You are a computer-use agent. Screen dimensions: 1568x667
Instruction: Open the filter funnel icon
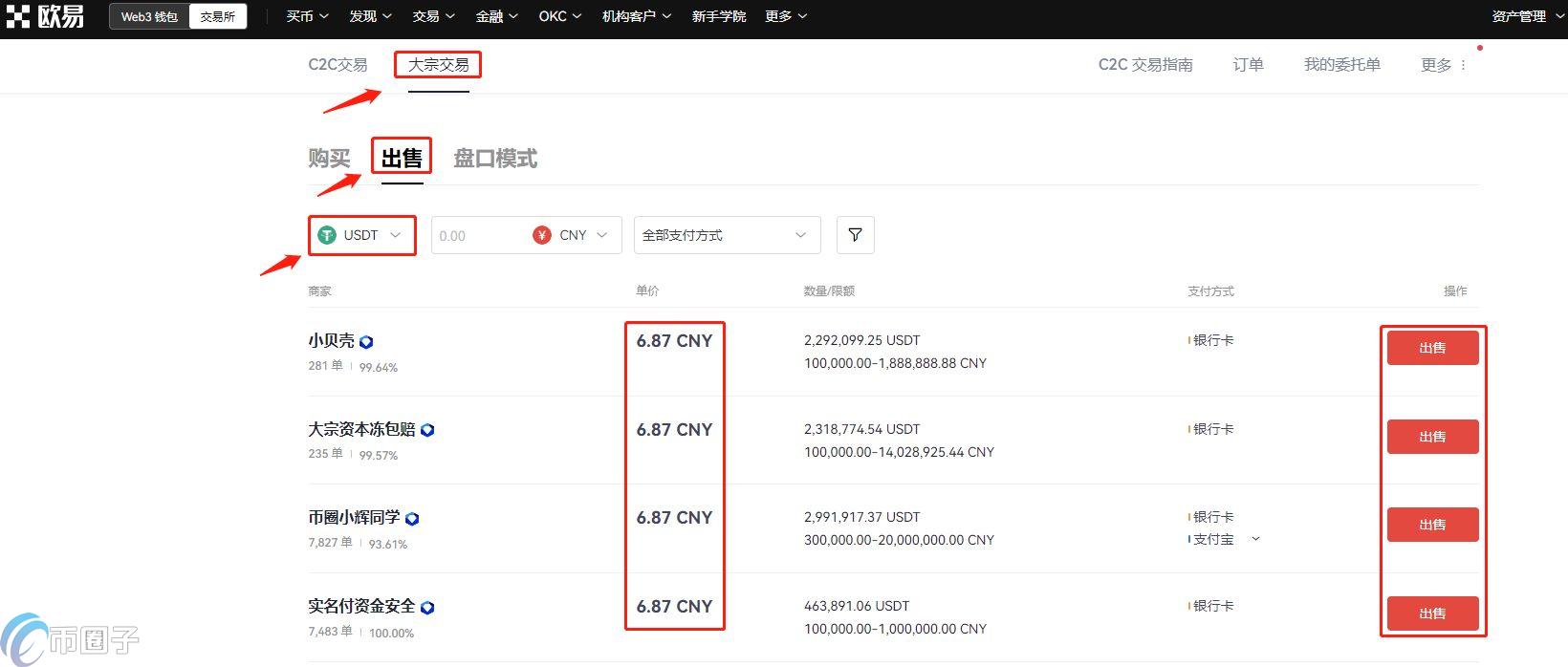tap(855, 235)
